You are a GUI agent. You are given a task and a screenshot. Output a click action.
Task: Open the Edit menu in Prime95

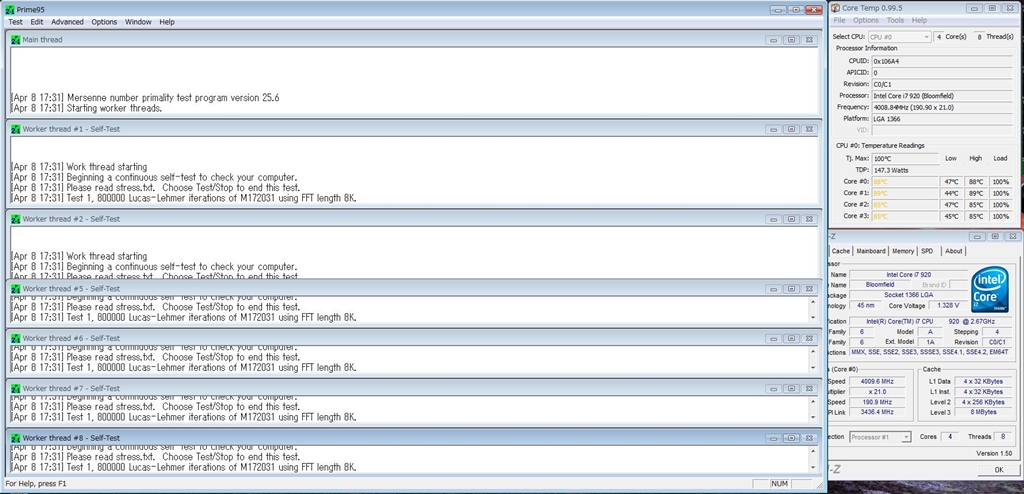click(x=37, y=22)
